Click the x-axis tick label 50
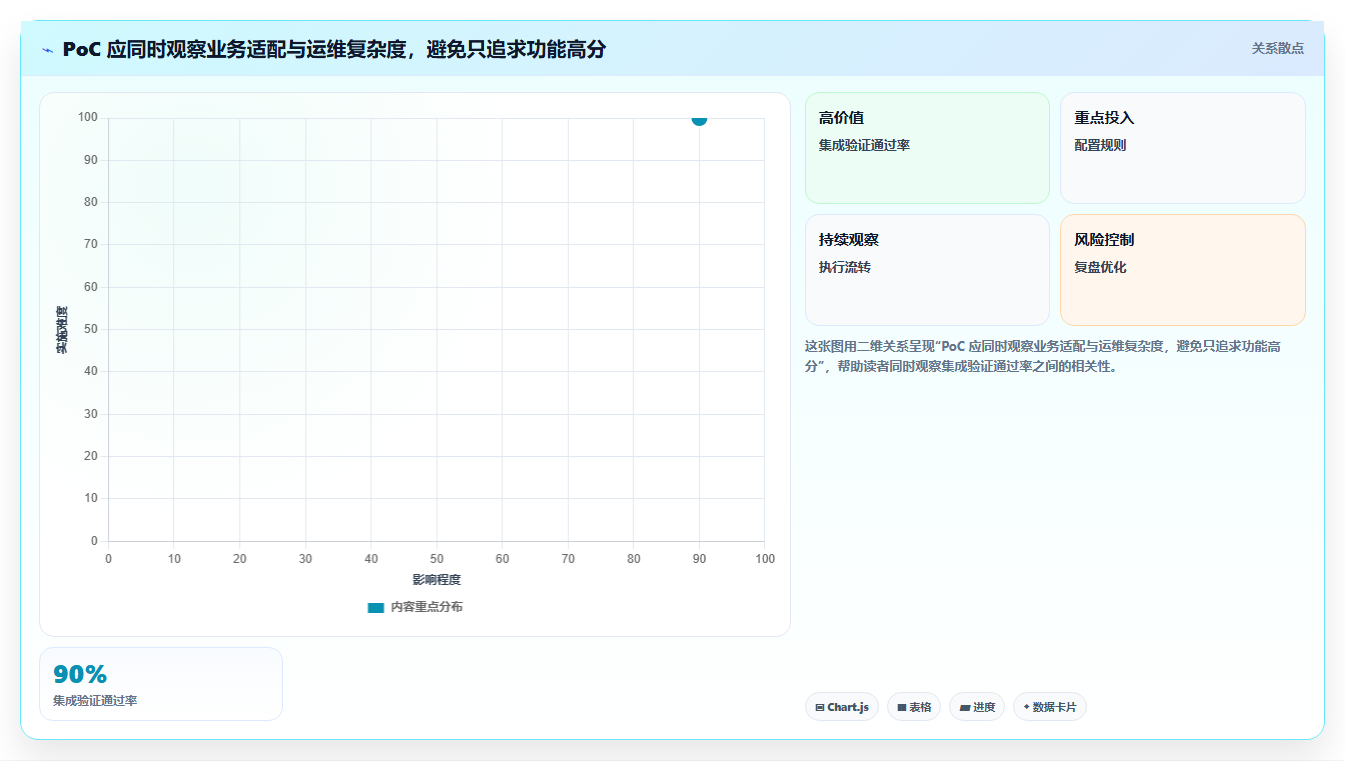 pyautogui.click(x=437, y=559)
